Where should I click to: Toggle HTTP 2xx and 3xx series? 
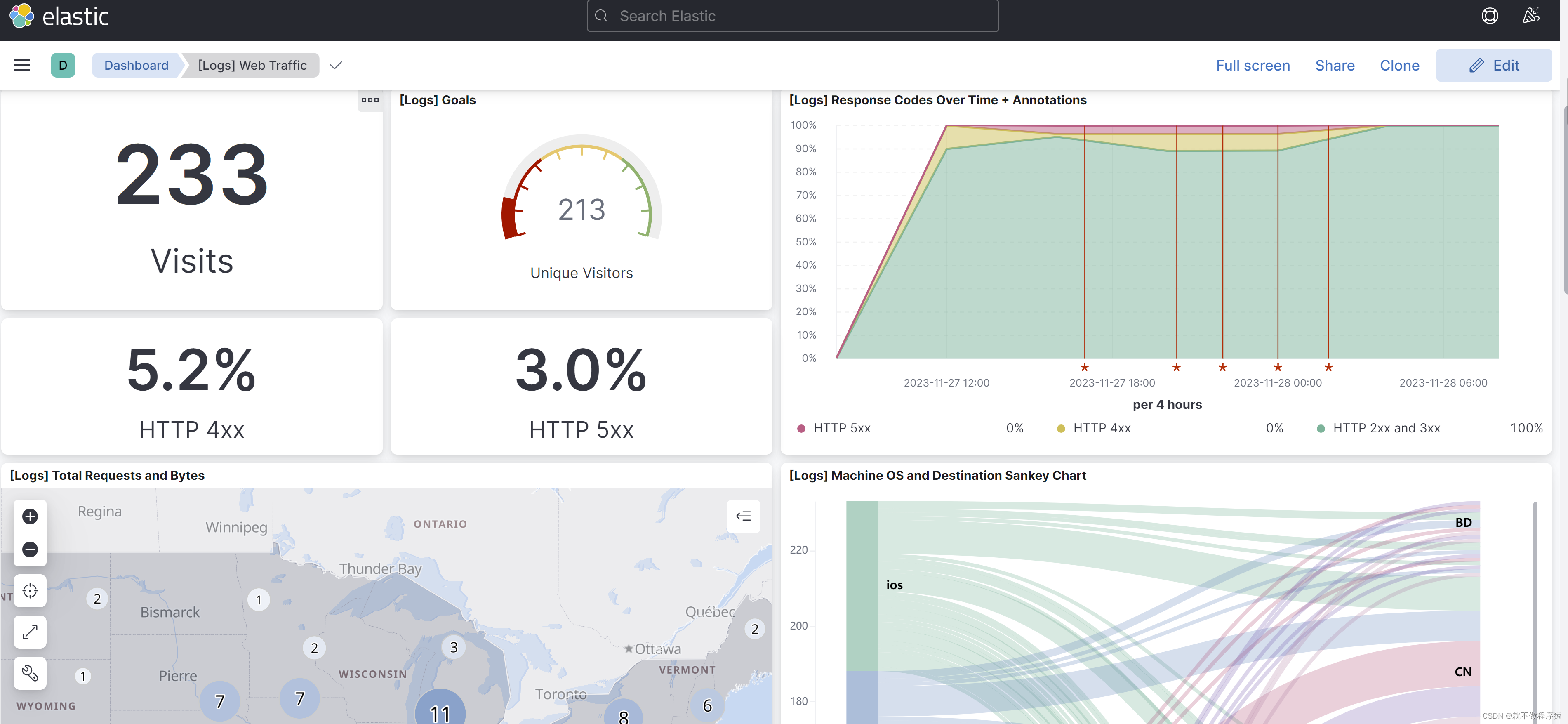[1386, 428]
